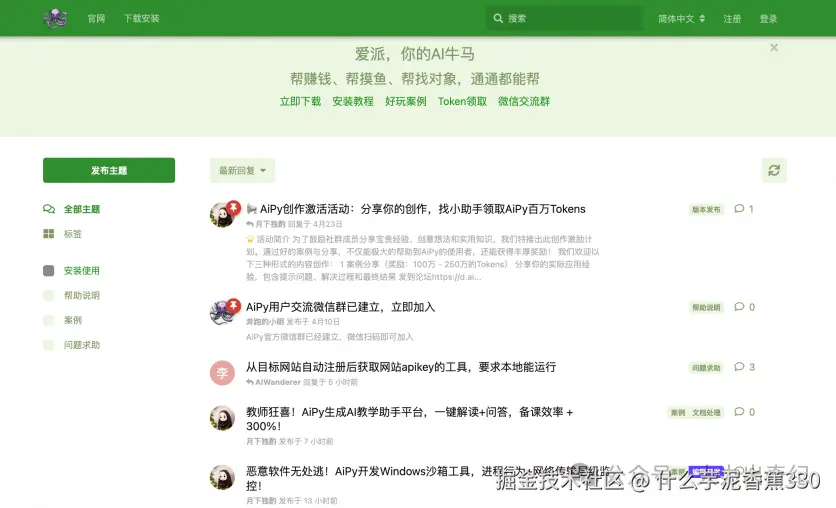Click 奔跑的小明 author name
Viewport: 836px width, 508px height.
tap(265, 322)
